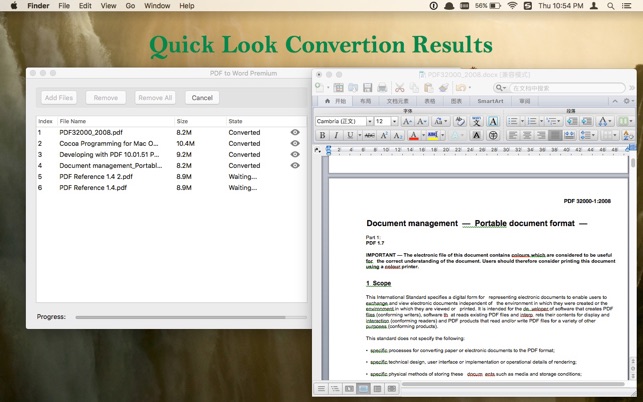Click the font color red A swatch
The height and width of the screenshot is (402, 643).
pyautogui.click(x=414, y=135)
